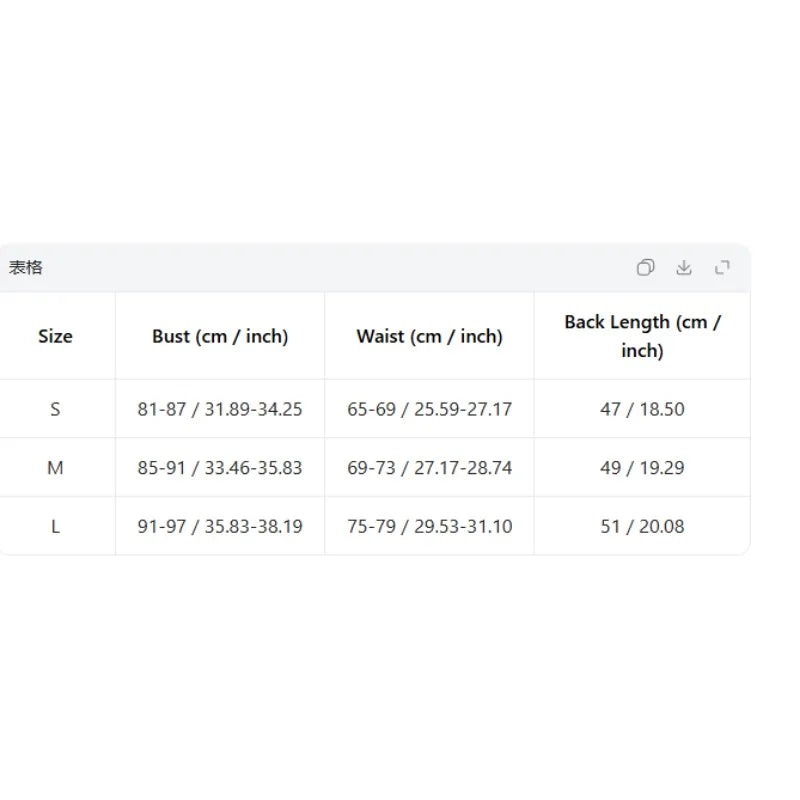Click bust value 85-91 / 33.46-35.83
This screenshot has width=800, height=800.
click(x=220, y=468)
